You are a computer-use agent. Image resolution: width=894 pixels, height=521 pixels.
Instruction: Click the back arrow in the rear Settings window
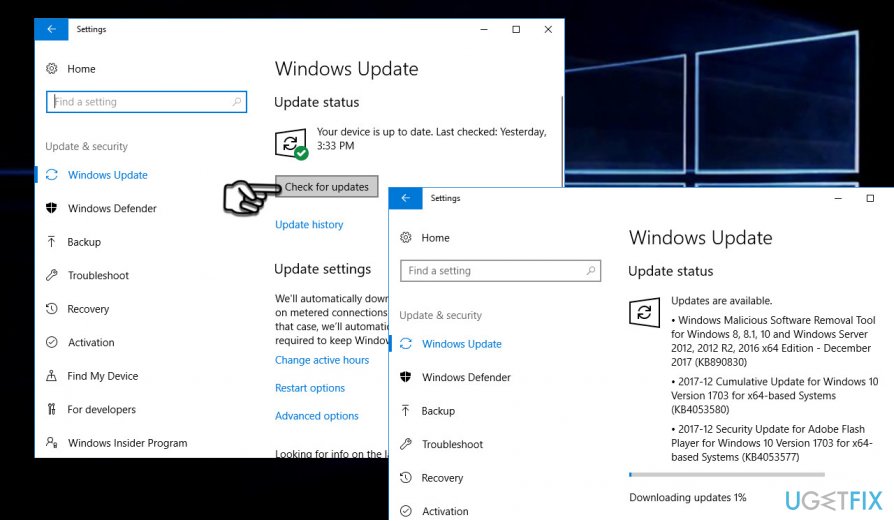click(51, 29)
